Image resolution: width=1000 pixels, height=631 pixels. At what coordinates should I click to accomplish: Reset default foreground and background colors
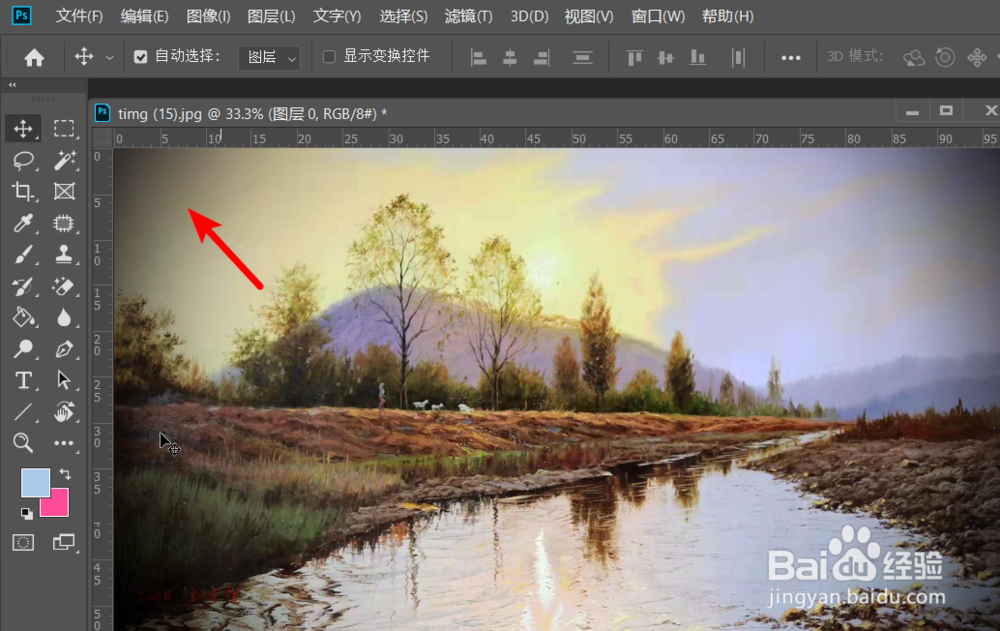tap(26, 513)
